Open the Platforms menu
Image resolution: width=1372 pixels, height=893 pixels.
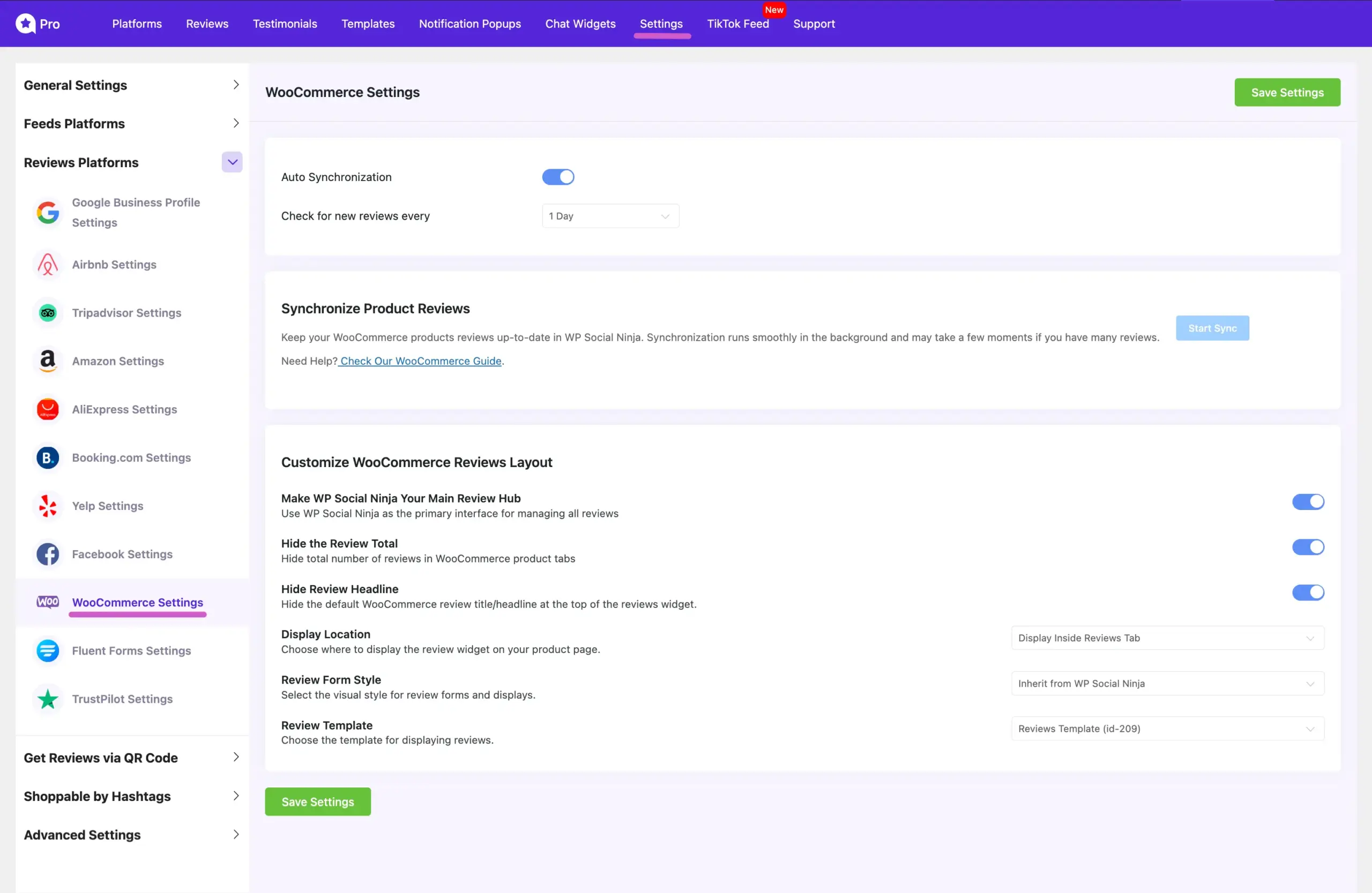point(137,24)
